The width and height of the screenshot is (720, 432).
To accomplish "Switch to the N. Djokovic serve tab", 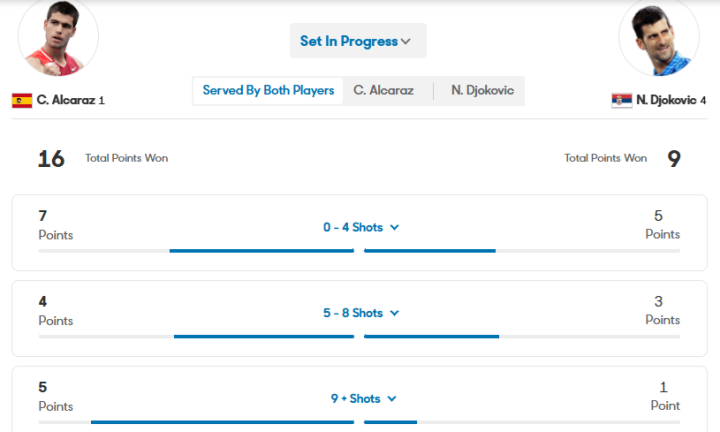I will (482, 91).
